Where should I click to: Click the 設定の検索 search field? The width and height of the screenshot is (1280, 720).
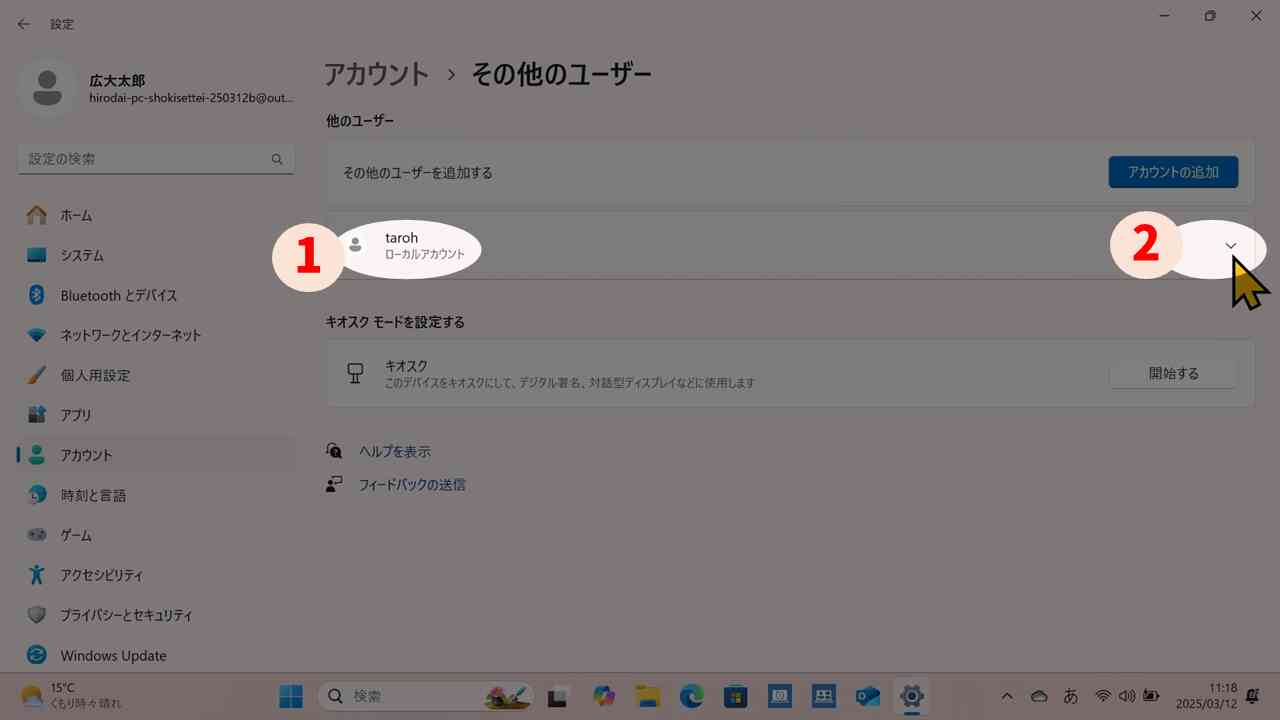155,158
